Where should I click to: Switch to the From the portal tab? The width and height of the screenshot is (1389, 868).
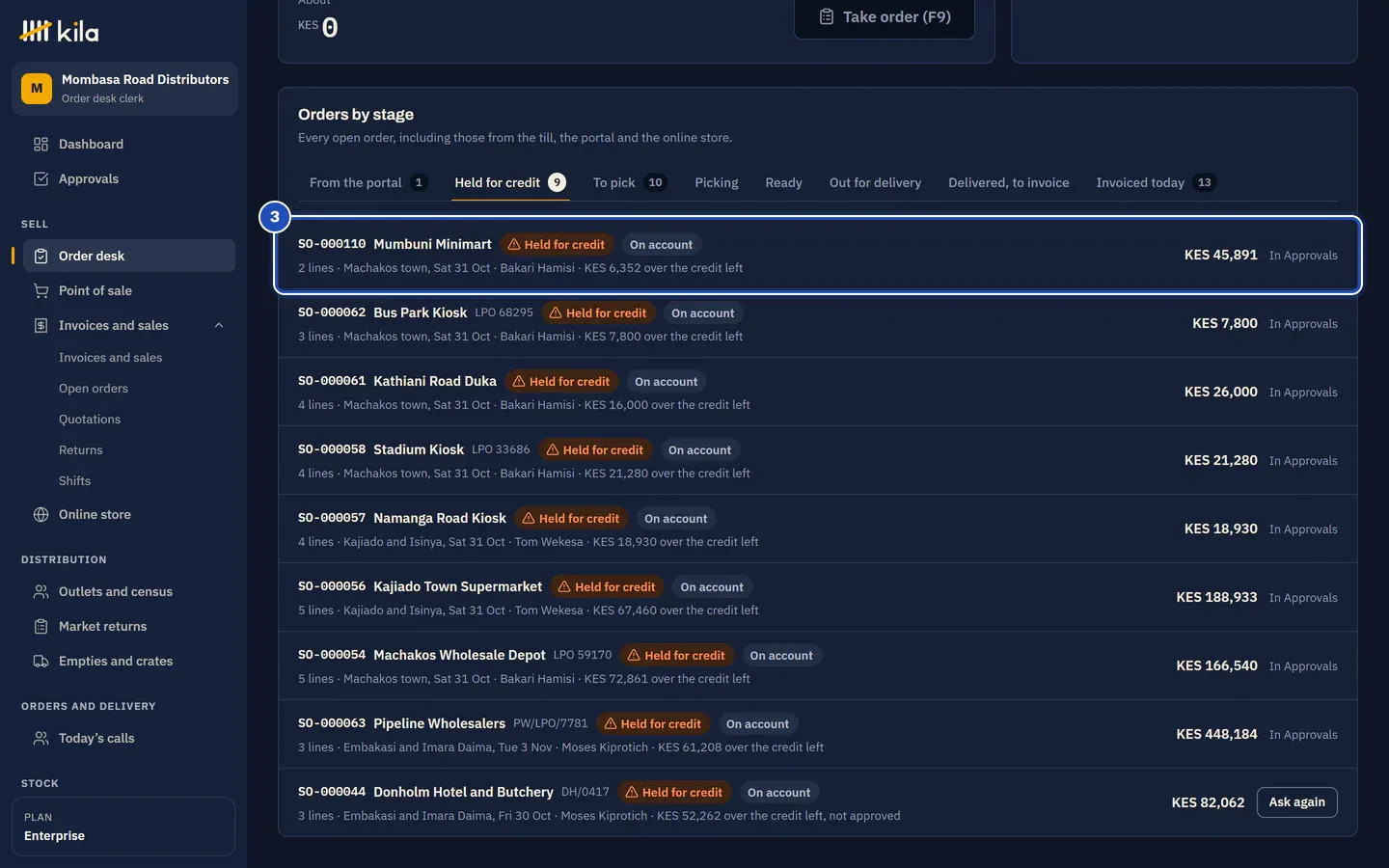coord(368,183)
